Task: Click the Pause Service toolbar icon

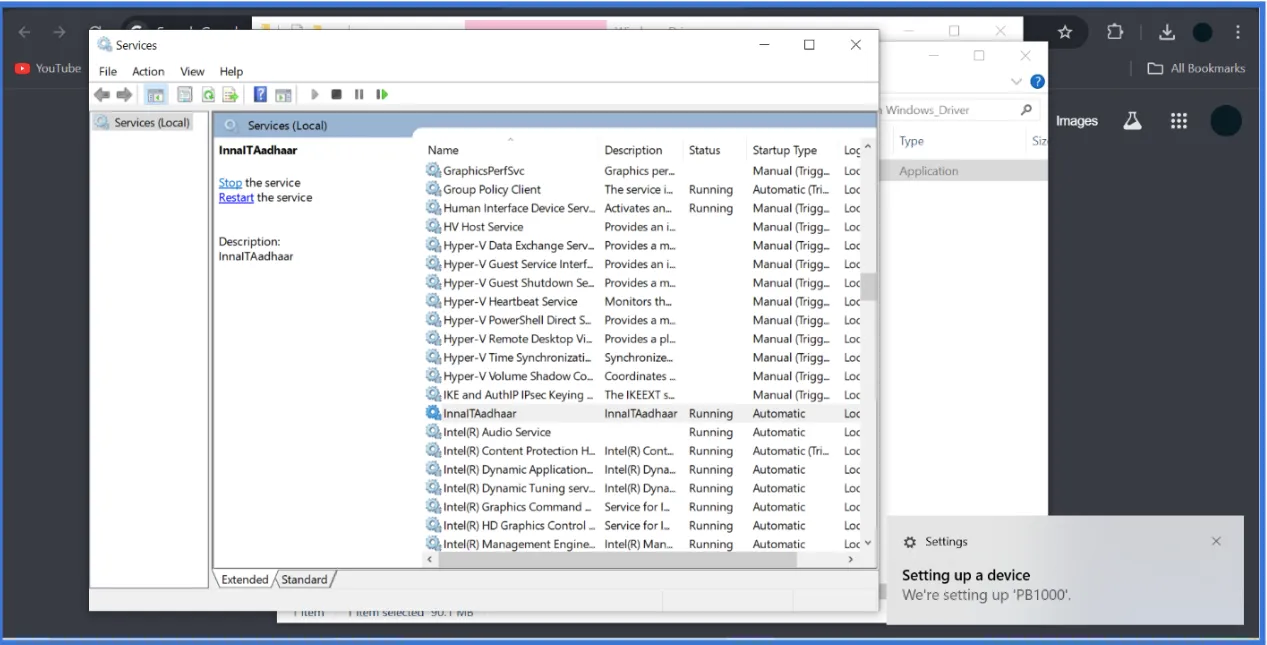Action: pyautogui.click(x=359, y=94)
